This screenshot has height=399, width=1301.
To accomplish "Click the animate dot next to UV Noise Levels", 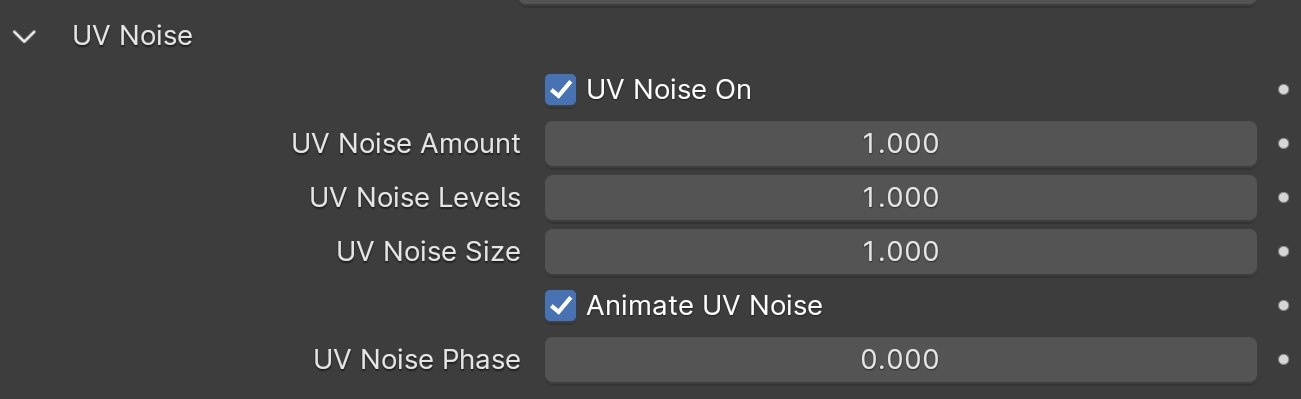I will pos(1283,198).
